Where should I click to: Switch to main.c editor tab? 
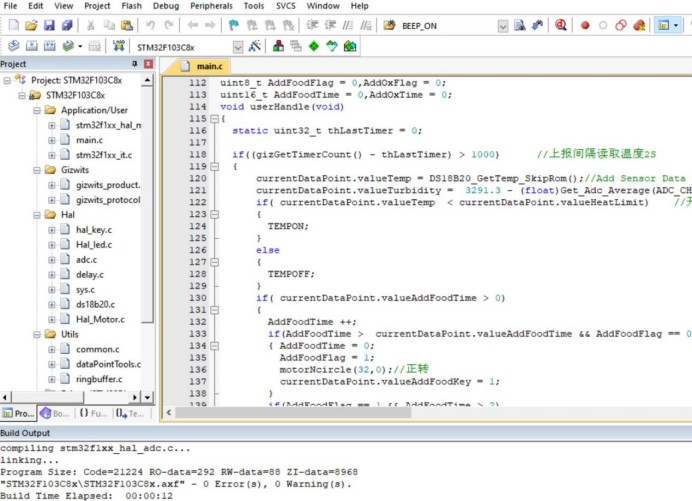203,66
